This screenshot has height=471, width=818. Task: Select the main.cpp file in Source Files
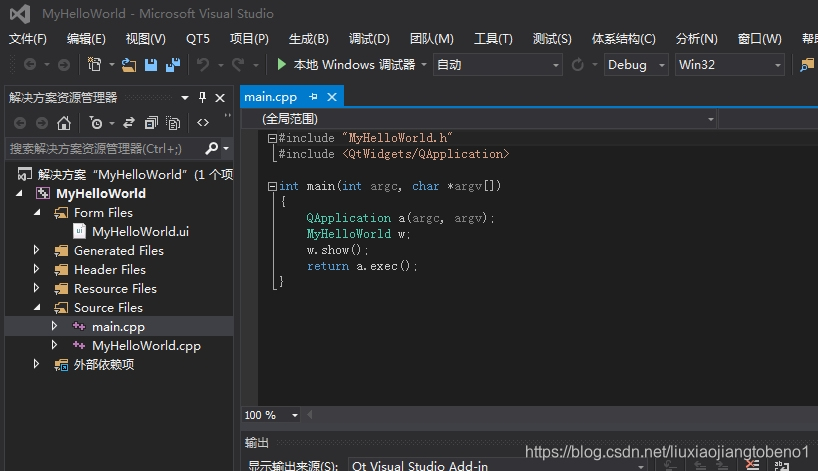click(x=118, y=327)
